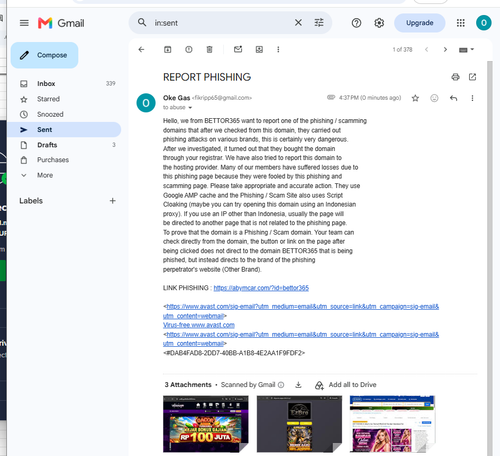Open the main menu hamburger icon
The height and width of the screenshot is (456, 500).
coord(24,23)
